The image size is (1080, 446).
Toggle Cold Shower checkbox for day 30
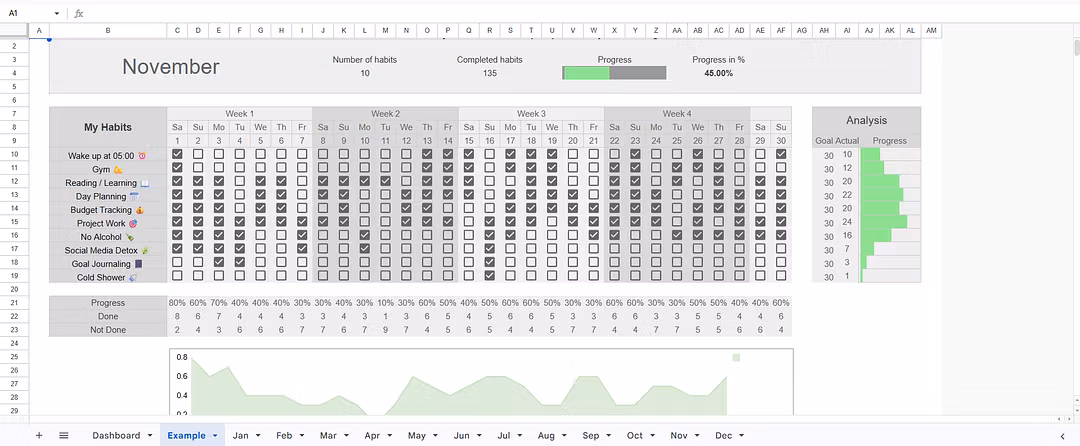click(781, 276)
